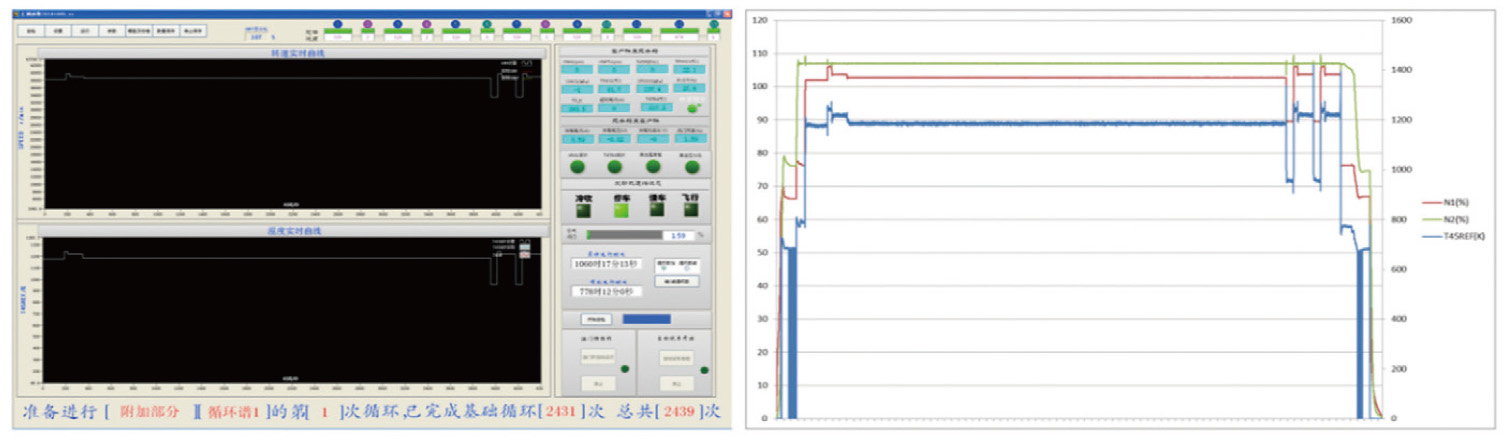
Task: Click the third engine state indicator light
Action: click(x=656, y=211)
